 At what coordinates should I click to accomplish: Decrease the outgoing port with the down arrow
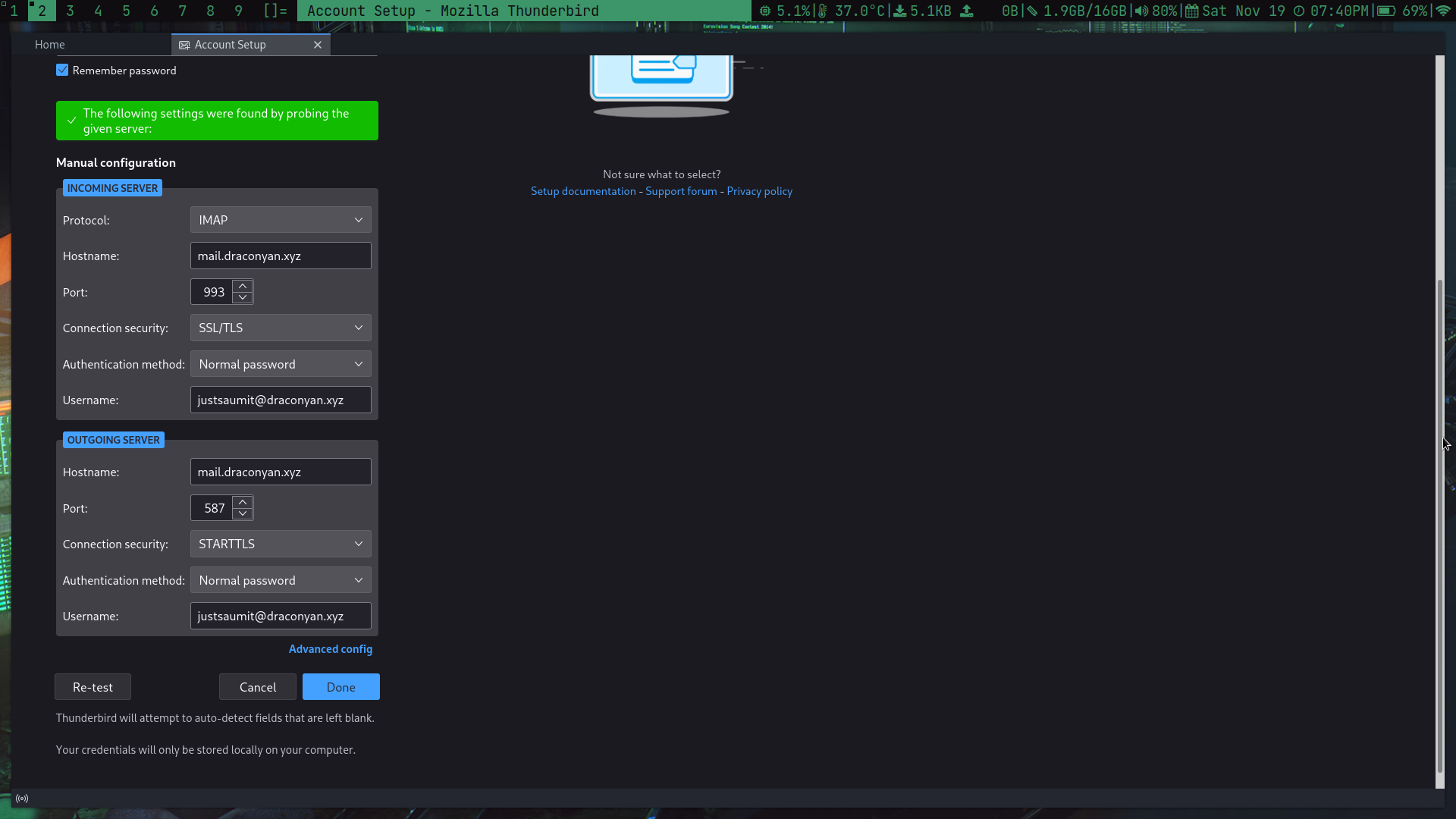click(243, 513)
